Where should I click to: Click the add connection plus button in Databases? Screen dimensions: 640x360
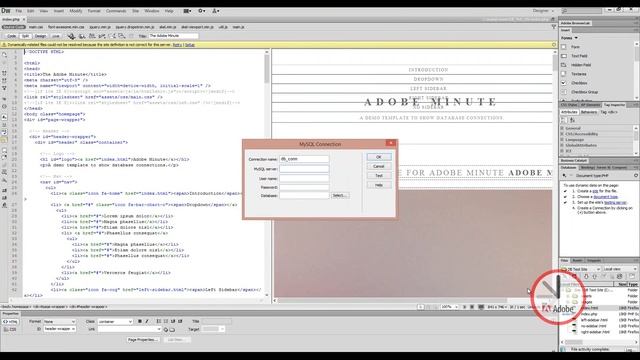[x=564, y=176]
